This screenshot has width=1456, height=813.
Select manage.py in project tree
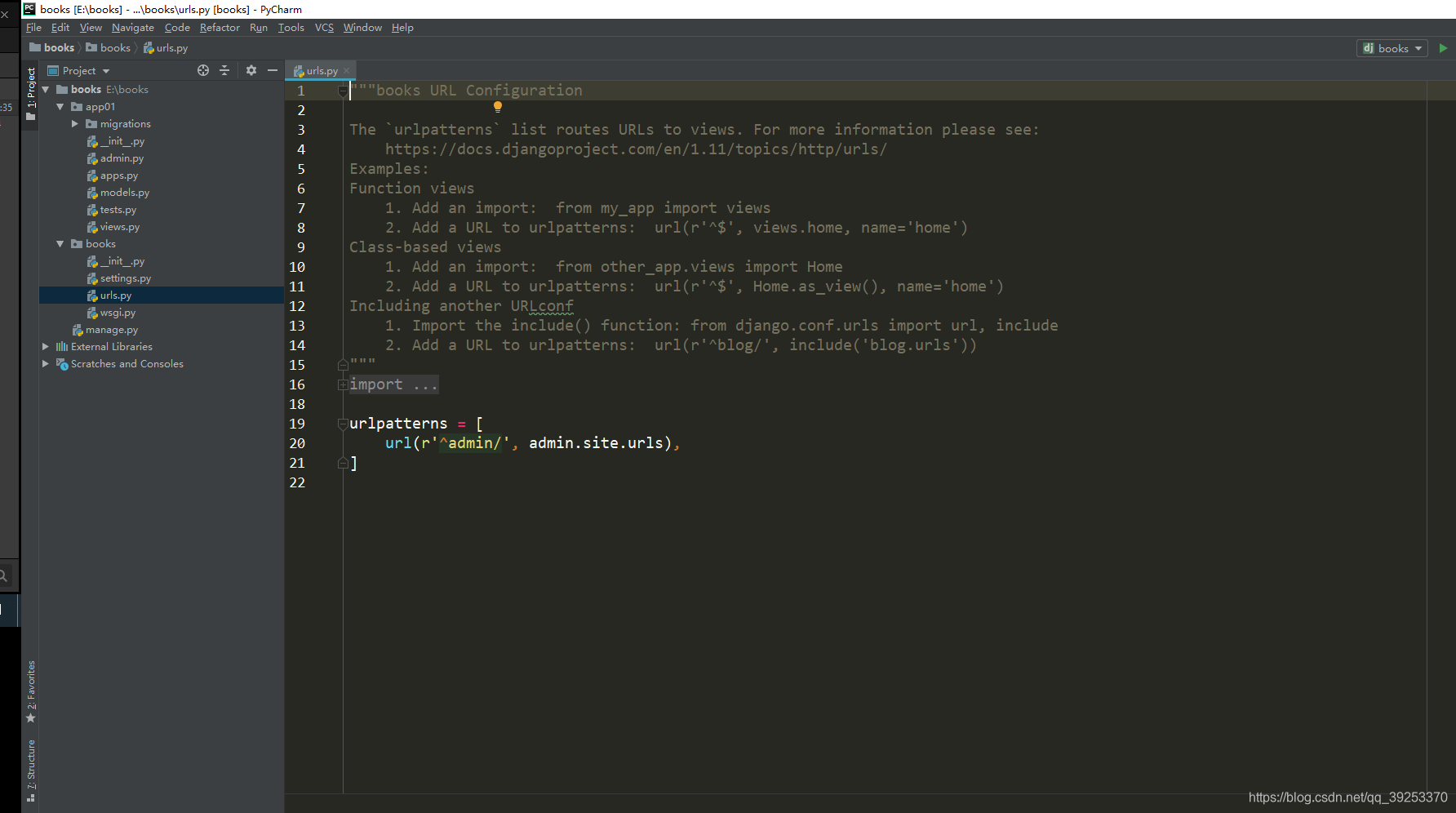112,330
